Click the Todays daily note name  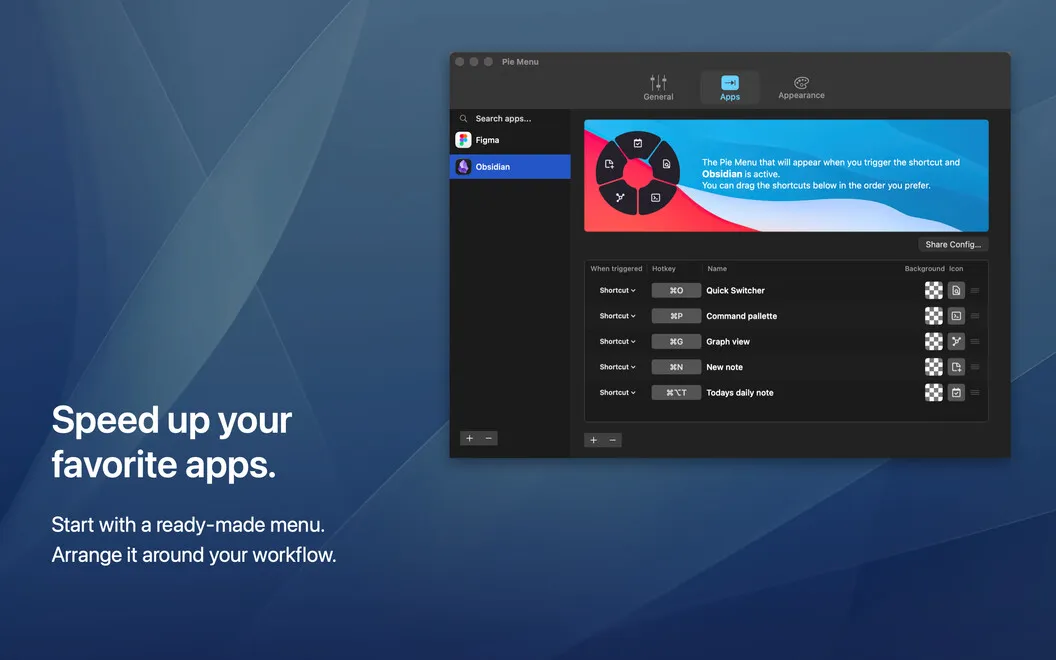tap(739, 393)
